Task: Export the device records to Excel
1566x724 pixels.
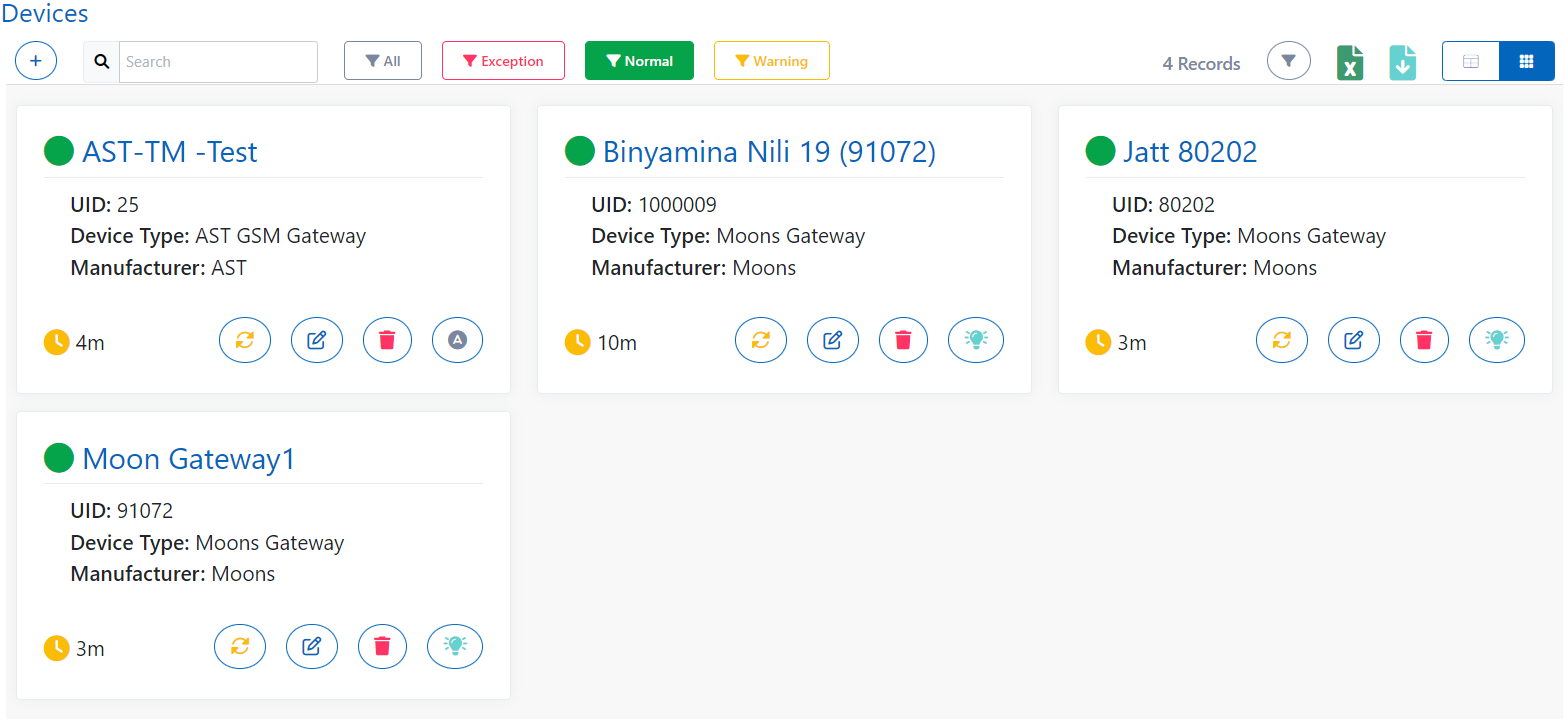Action: coord(1350,61)
